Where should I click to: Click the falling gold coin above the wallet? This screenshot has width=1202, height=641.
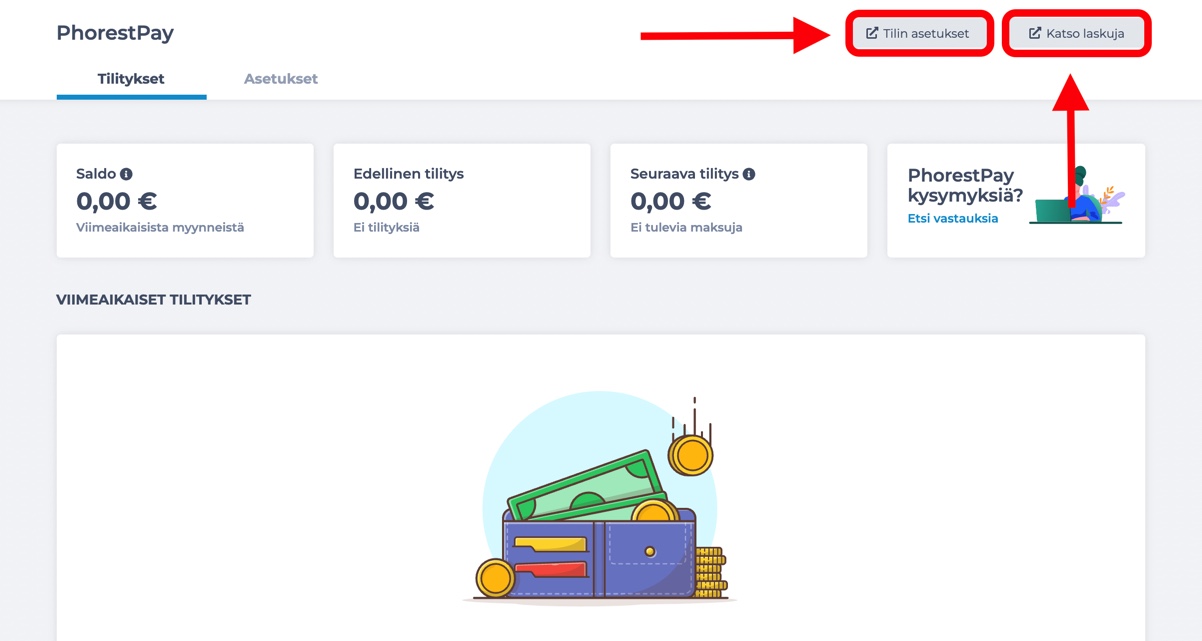click(690, 454)
